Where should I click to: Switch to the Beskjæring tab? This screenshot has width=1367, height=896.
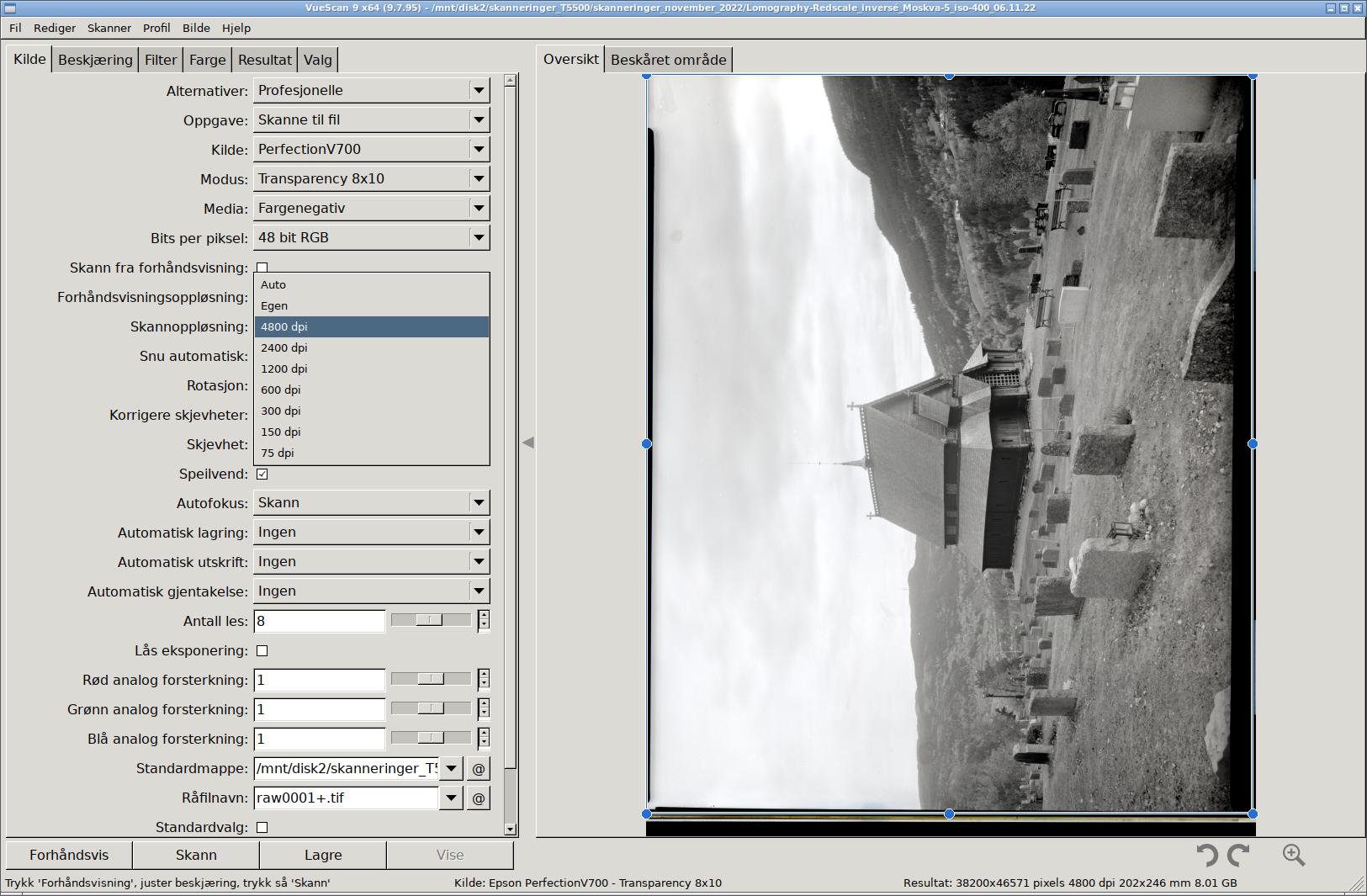95,60
